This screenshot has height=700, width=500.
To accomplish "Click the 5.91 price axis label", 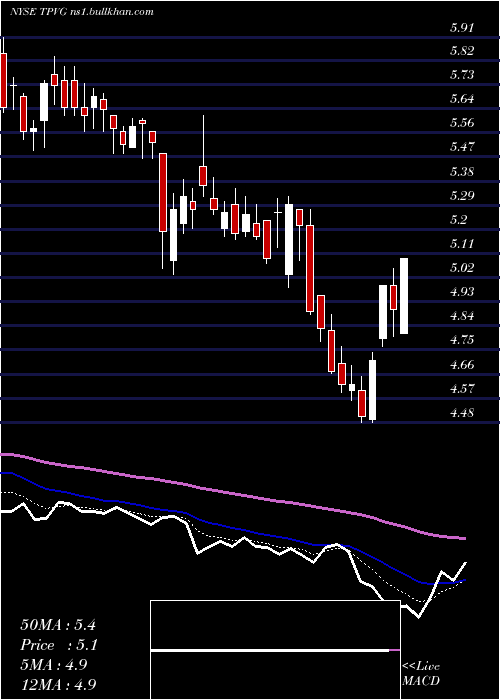I will tap(461, 28).
